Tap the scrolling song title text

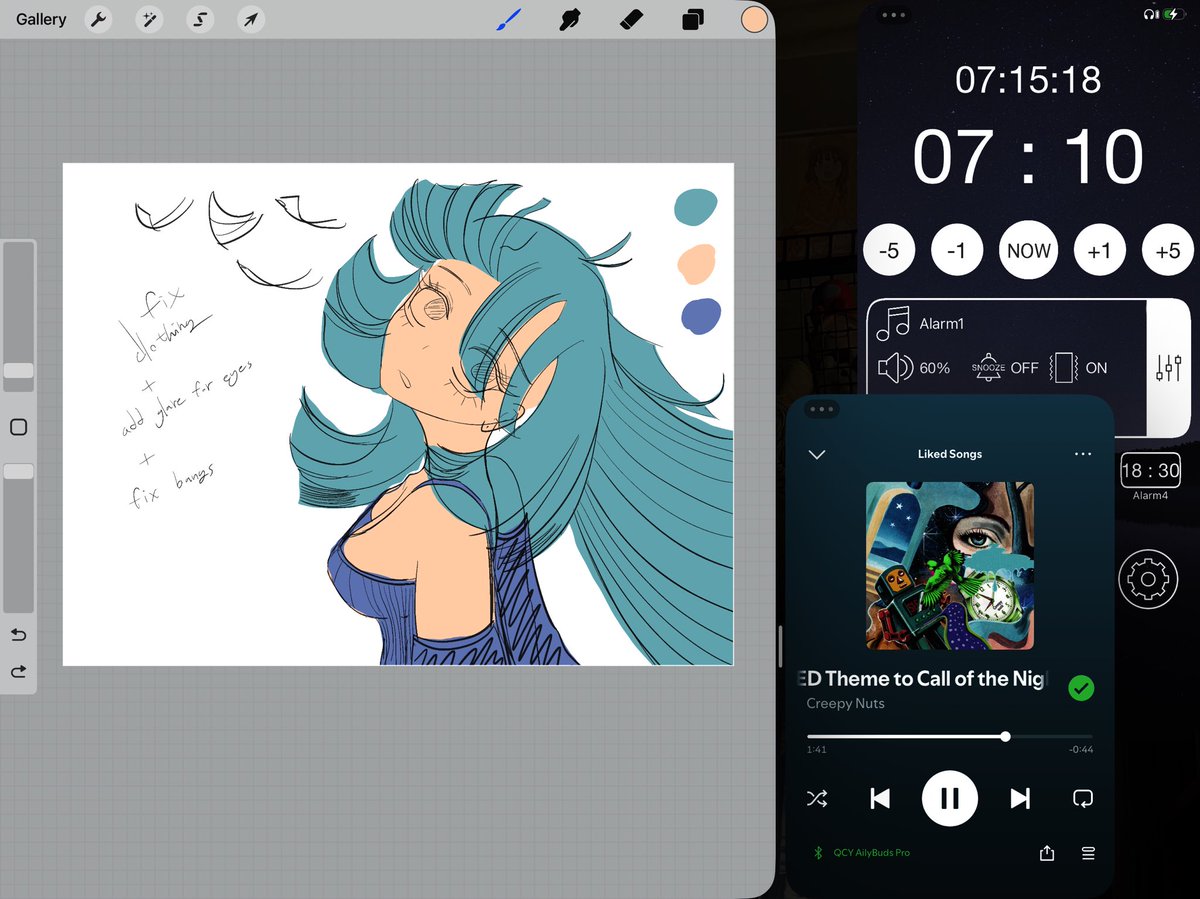point(920,679)
